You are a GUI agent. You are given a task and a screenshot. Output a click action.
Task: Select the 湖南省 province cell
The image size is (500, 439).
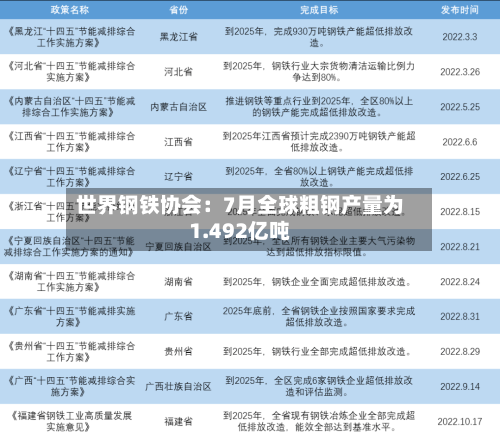178,282
